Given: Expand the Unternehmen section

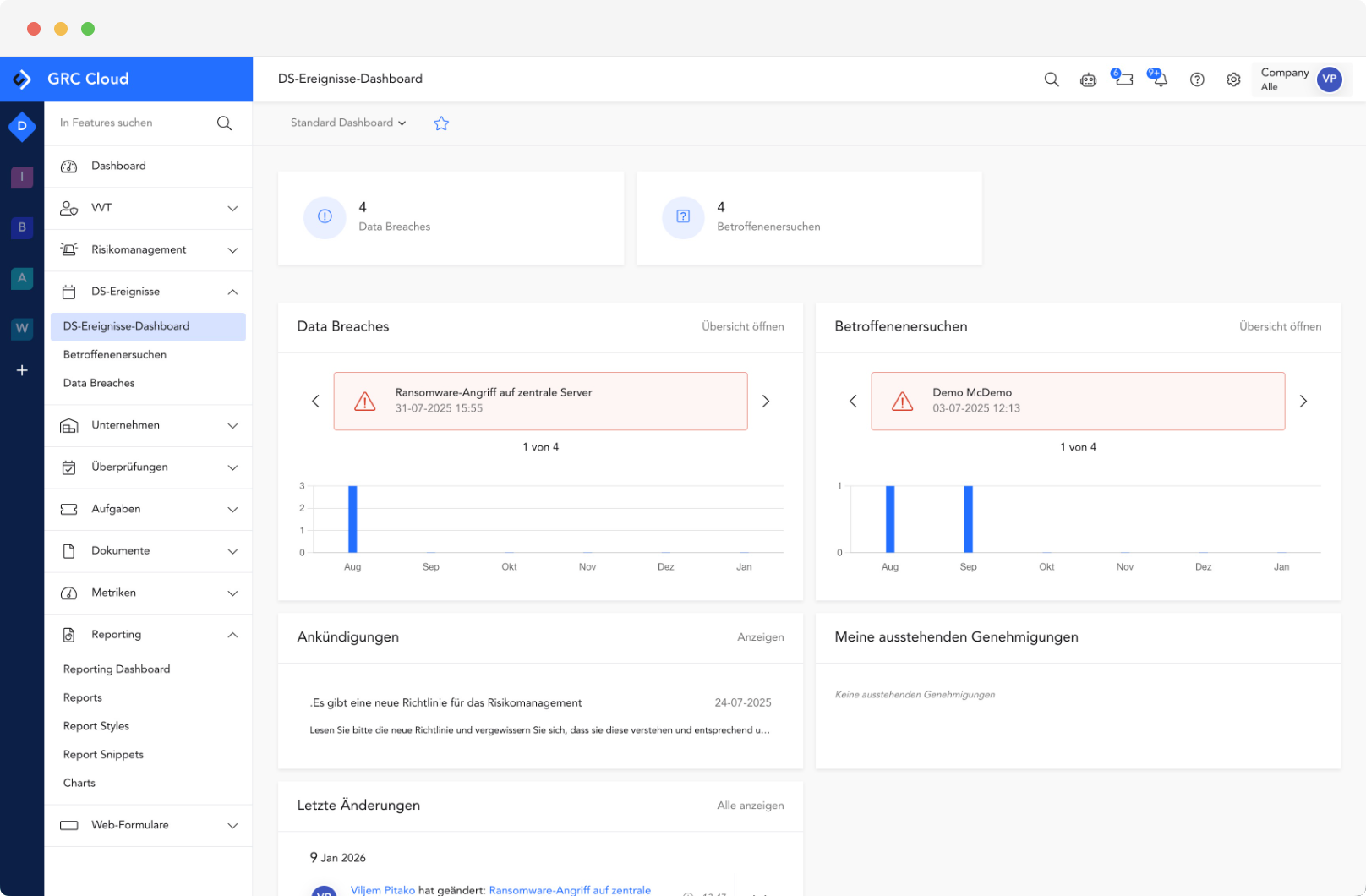Looking at the screenshot, I should click(x=232, y=425).
